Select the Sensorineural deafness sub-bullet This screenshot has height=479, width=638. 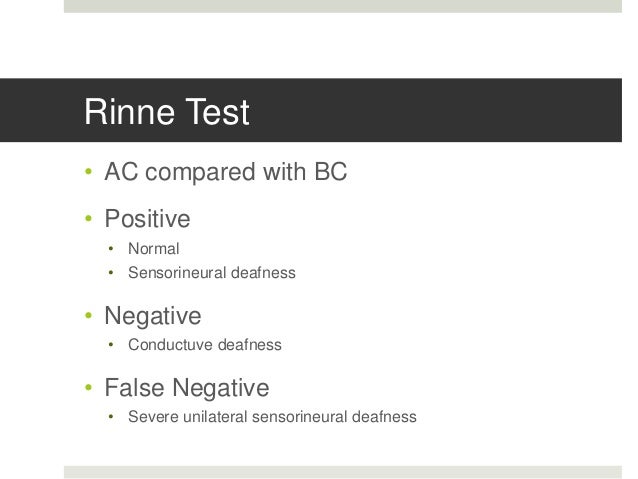[x=212, y=273]
